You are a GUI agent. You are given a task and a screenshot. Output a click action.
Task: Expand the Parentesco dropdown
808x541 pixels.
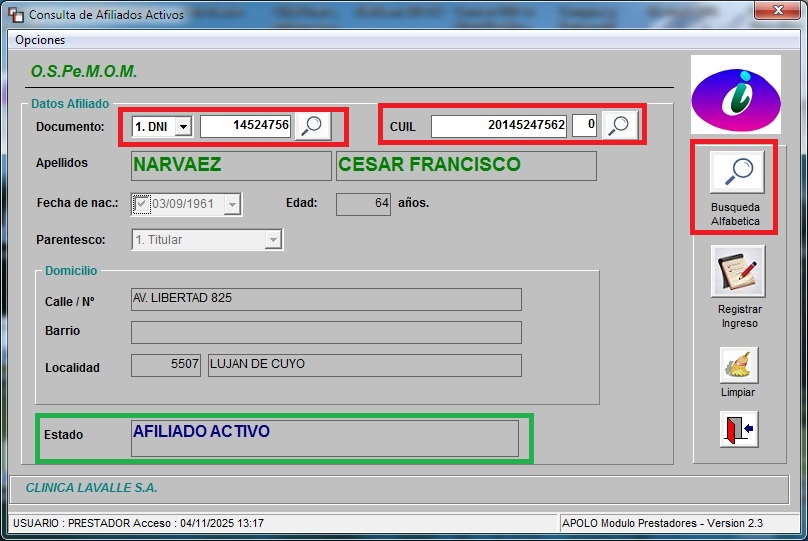(273, 240)
